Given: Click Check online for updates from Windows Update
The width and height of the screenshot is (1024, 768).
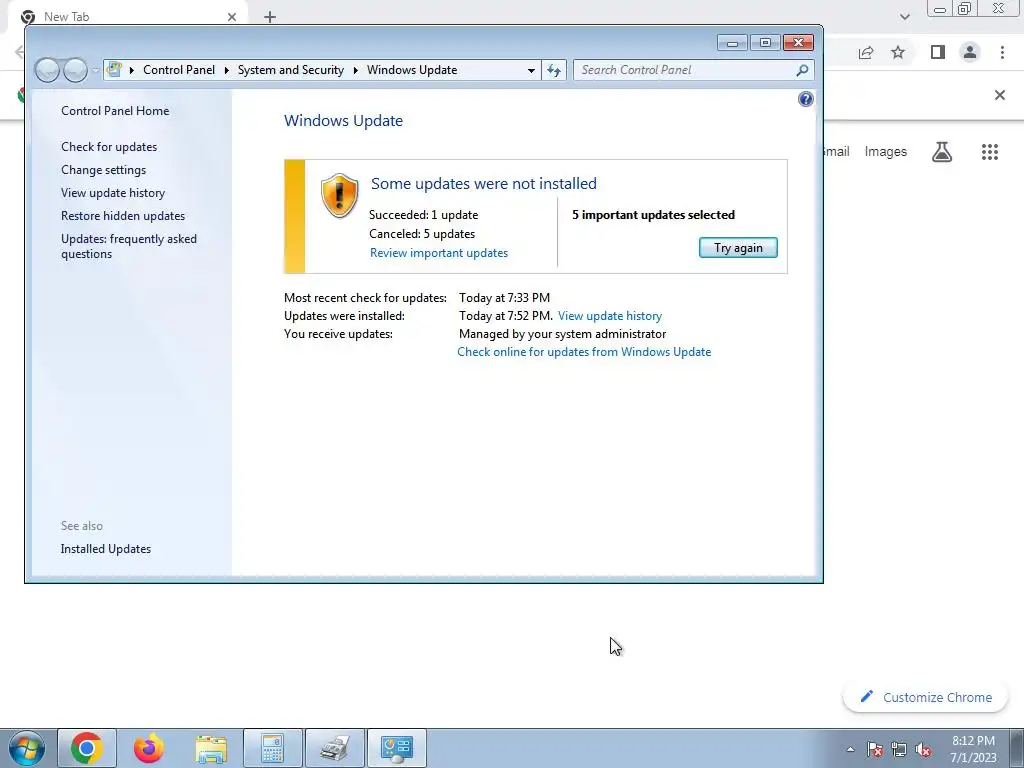Looking at the screenshot, I should tap(584, 352).
